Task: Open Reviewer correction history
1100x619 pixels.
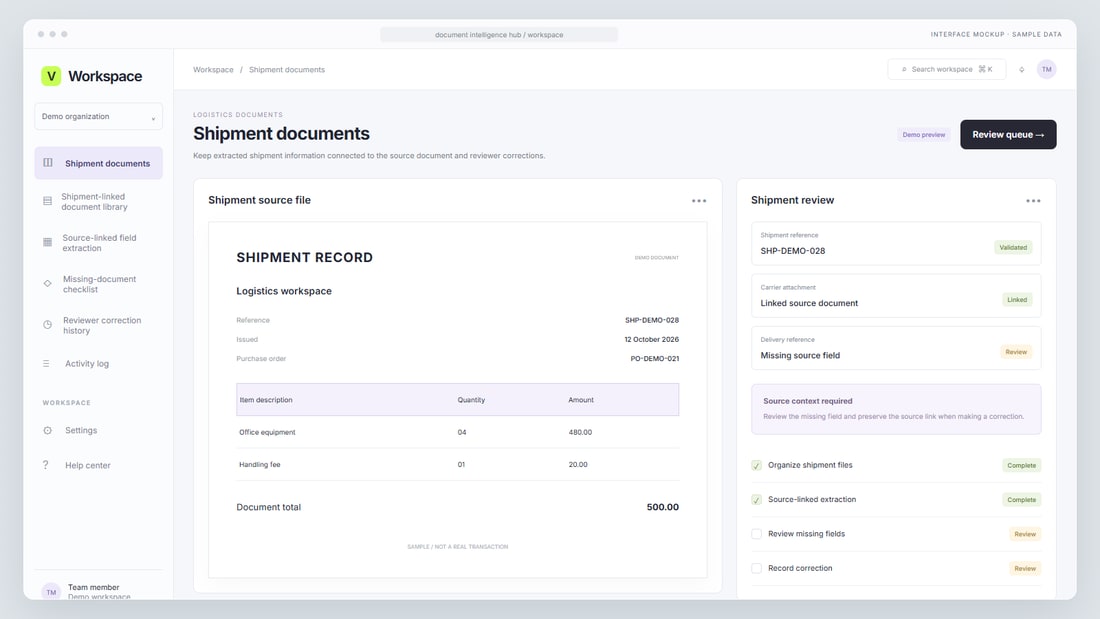Action: [x=98, y=325]
